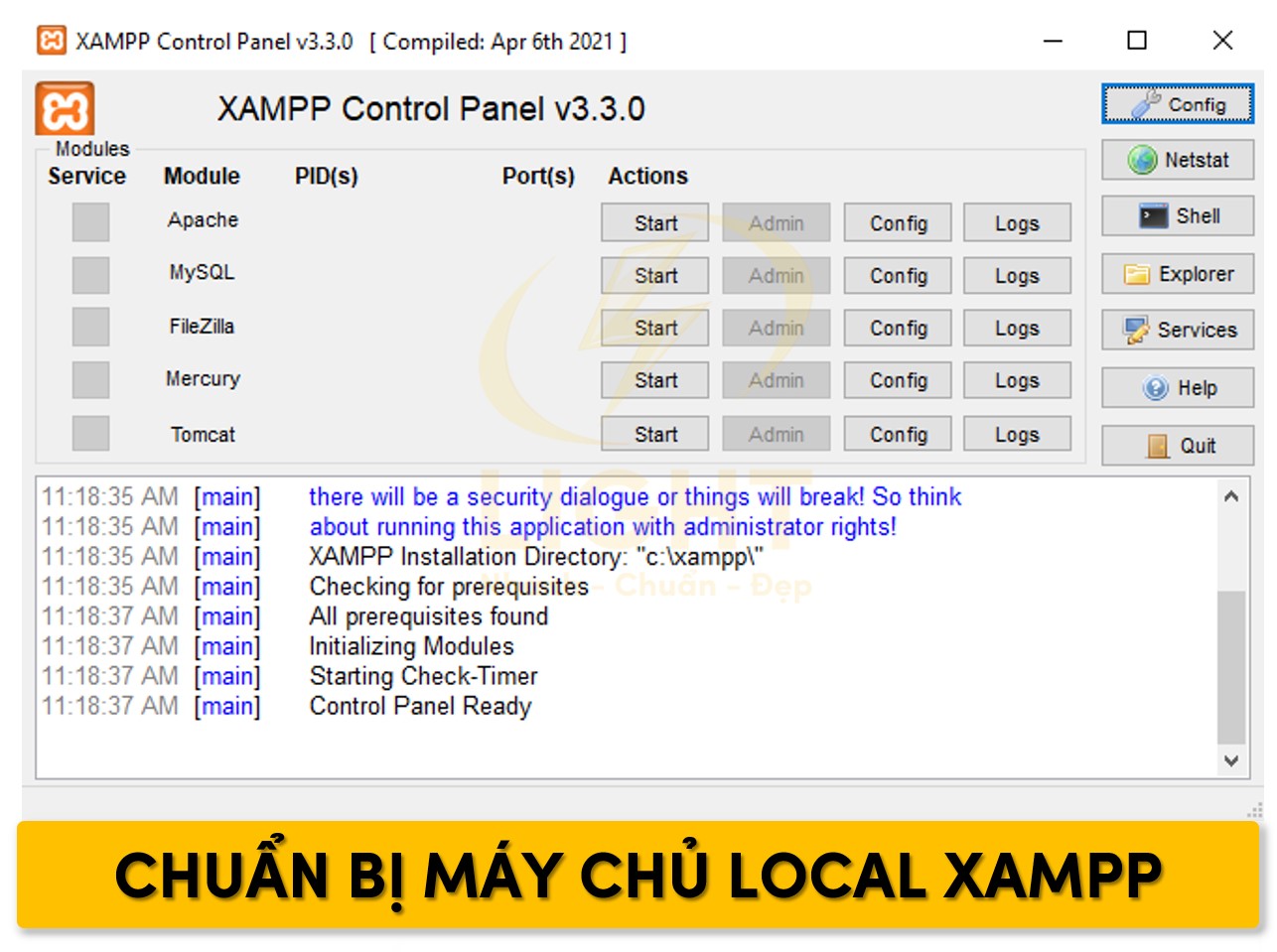Click the Port(s) column header
The image size is (1277, 952).
538,177
